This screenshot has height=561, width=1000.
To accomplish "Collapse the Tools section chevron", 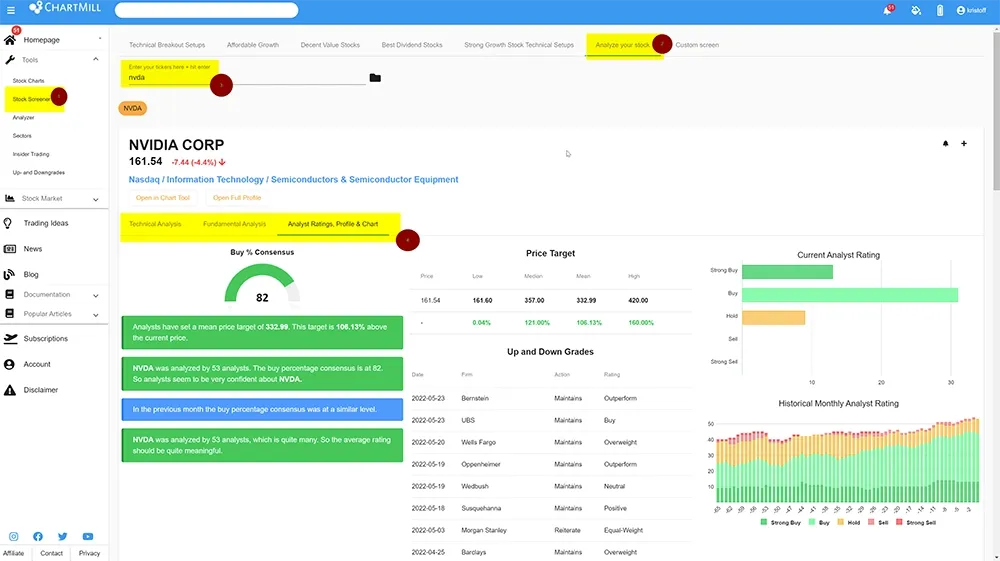I will 96,59.
